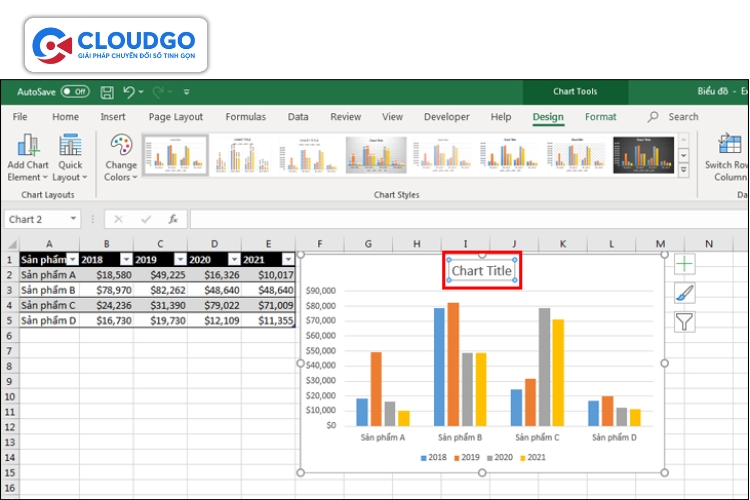Viewport: 750px width, 500px height.
Task: Click the Search box in ribbon
Action: (683, 117)
